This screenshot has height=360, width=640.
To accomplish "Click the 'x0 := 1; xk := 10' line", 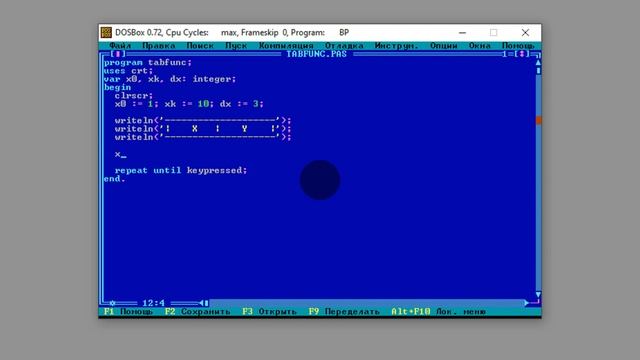I will click(189, 104).
